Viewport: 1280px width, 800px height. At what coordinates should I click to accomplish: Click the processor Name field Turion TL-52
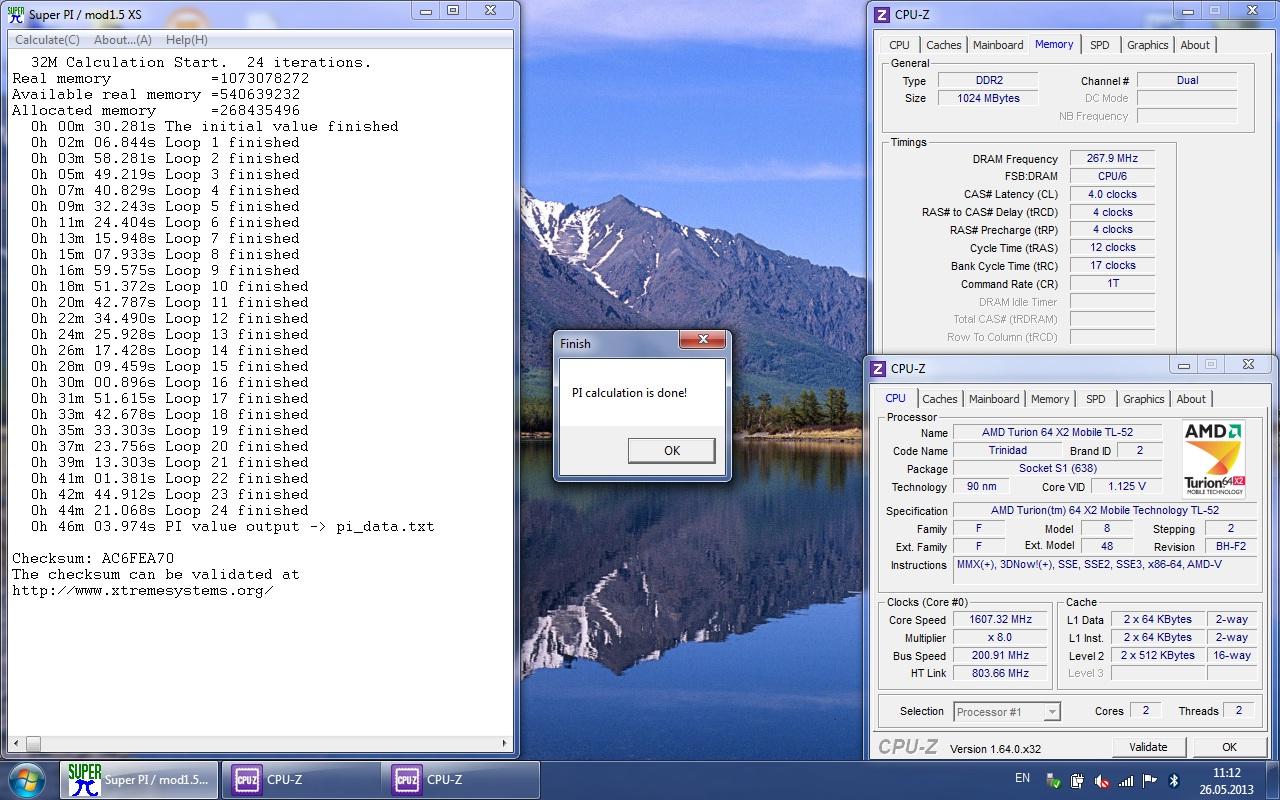click(x=1058, y=433)
